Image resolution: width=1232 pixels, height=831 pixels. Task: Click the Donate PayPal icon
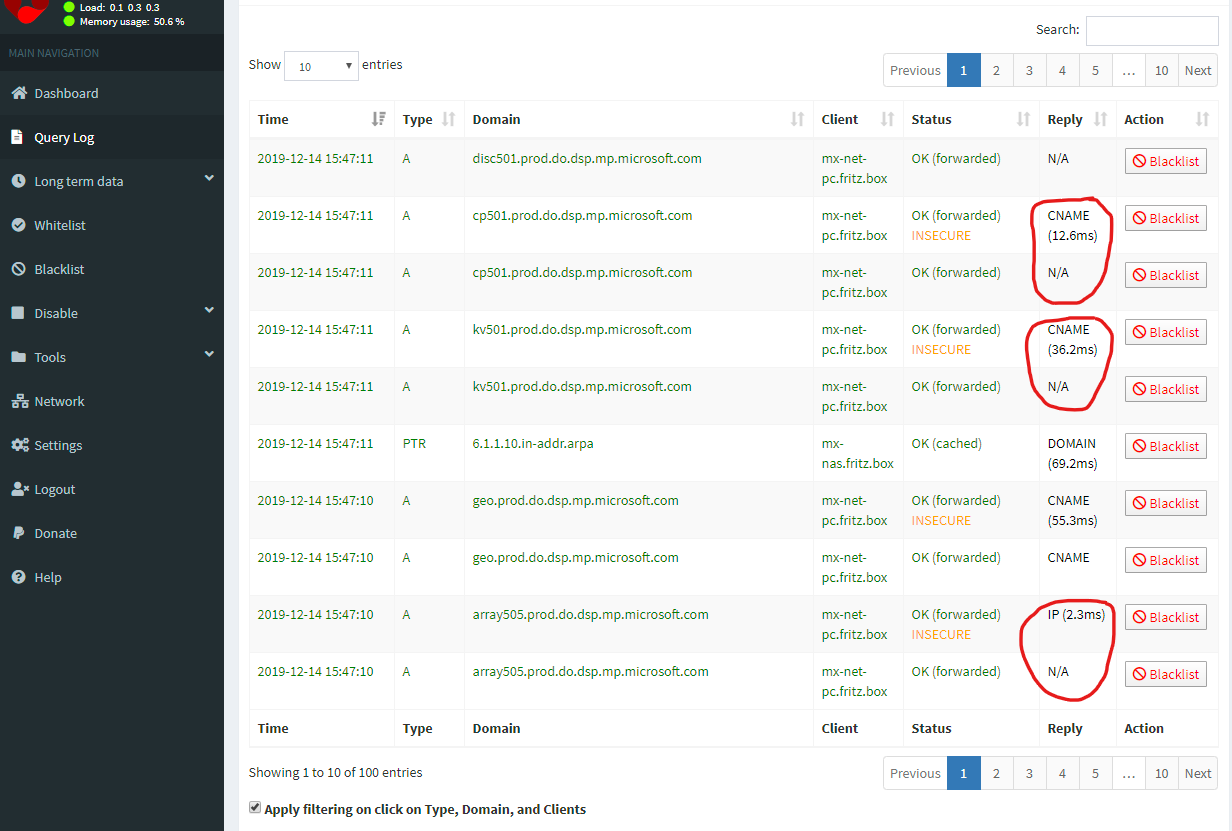[18, 533]
